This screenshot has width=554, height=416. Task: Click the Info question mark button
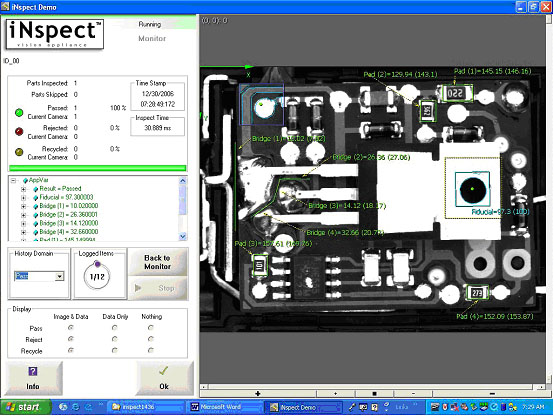[x=33, y=378]
